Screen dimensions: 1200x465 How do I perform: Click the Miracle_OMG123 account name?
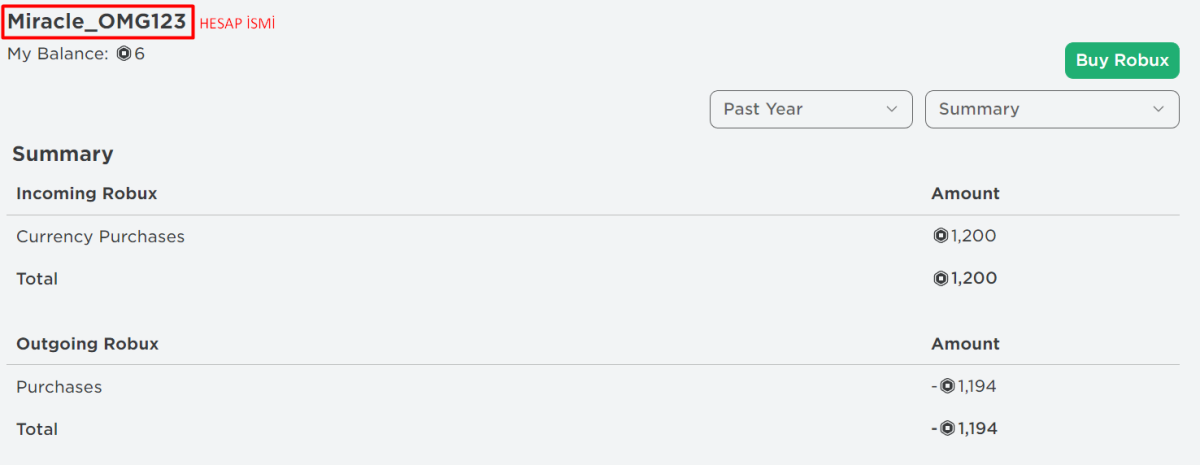pyautogui.click(x=97, y=22)
